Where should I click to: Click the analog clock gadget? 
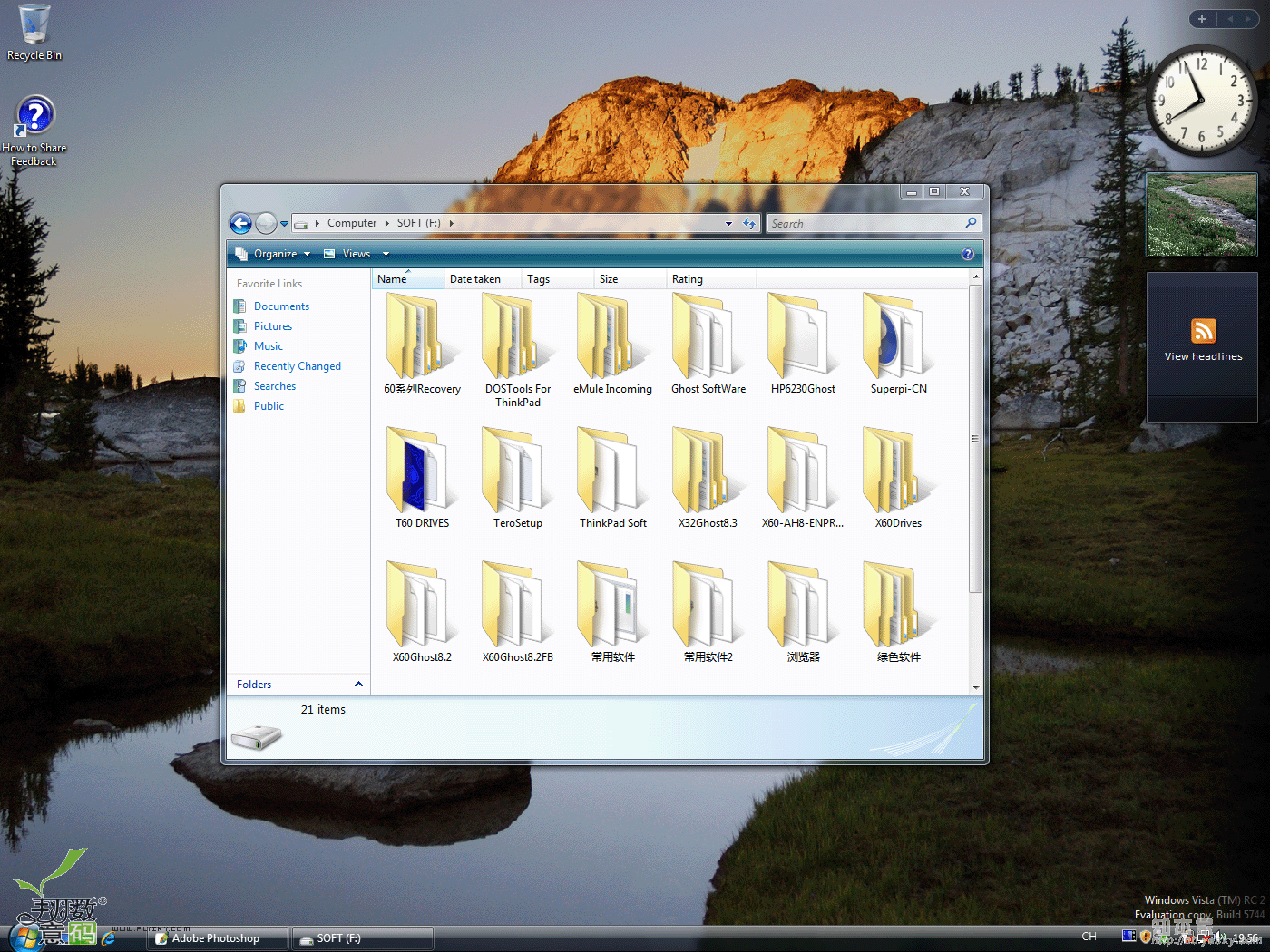point(1202,101)
